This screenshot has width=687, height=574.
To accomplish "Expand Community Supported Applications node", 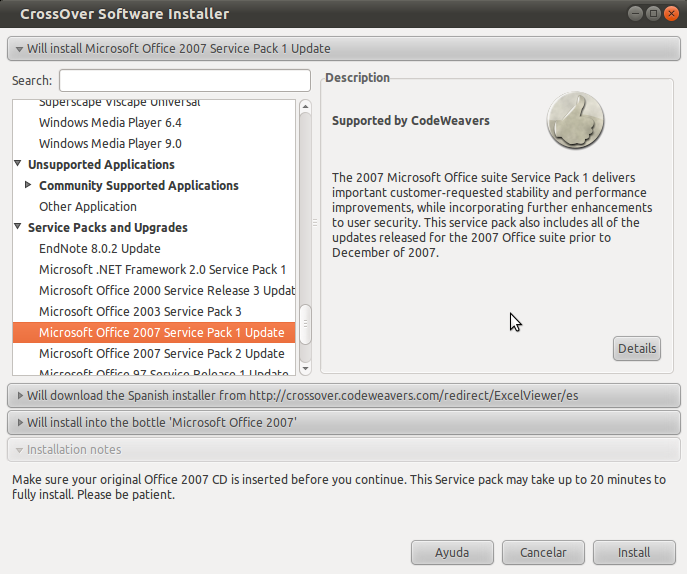I will [x=29, y=186].
